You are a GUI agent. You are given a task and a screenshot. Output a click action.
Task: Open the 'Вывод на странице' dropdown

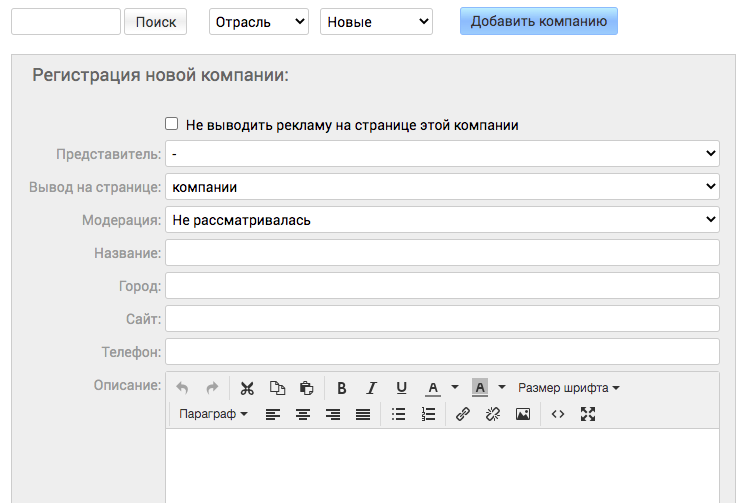pyautogui.click(x=442, y=186)
